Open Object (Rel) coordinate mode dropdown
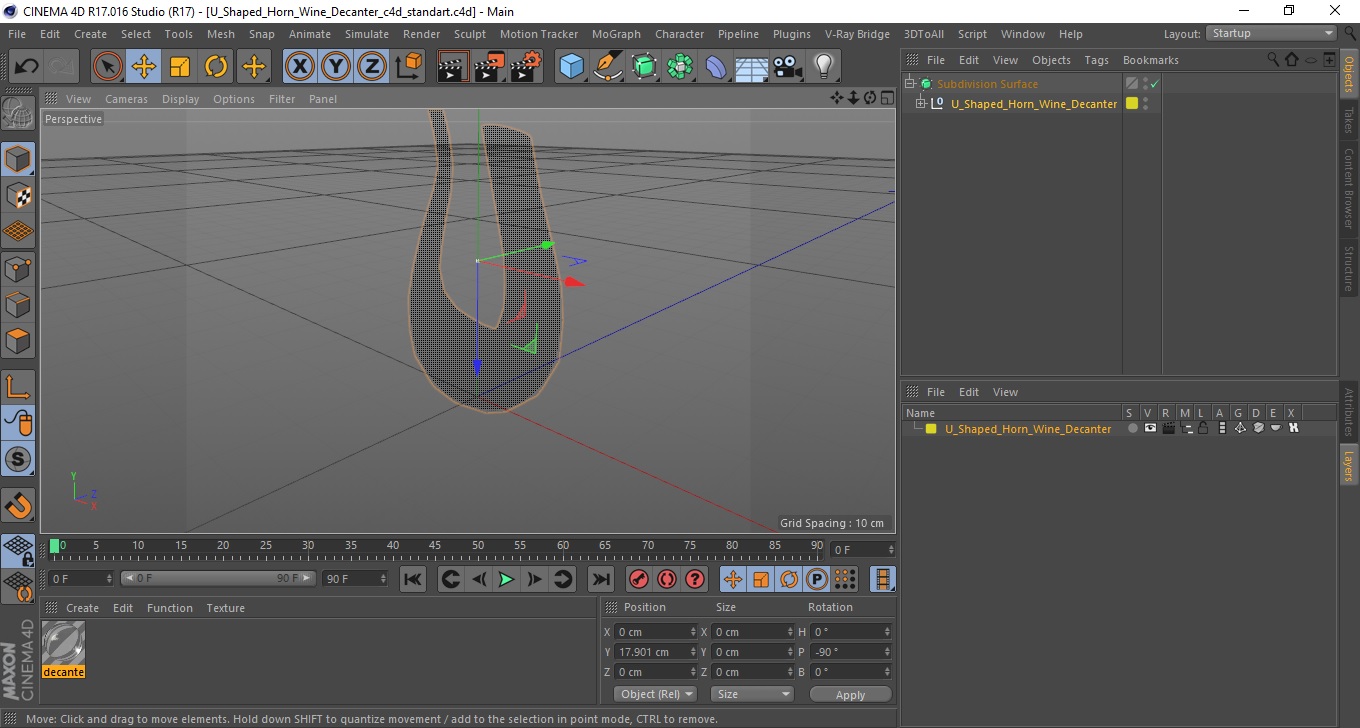The height and width of the screenshot is (728, 1360). coord(655,694)
